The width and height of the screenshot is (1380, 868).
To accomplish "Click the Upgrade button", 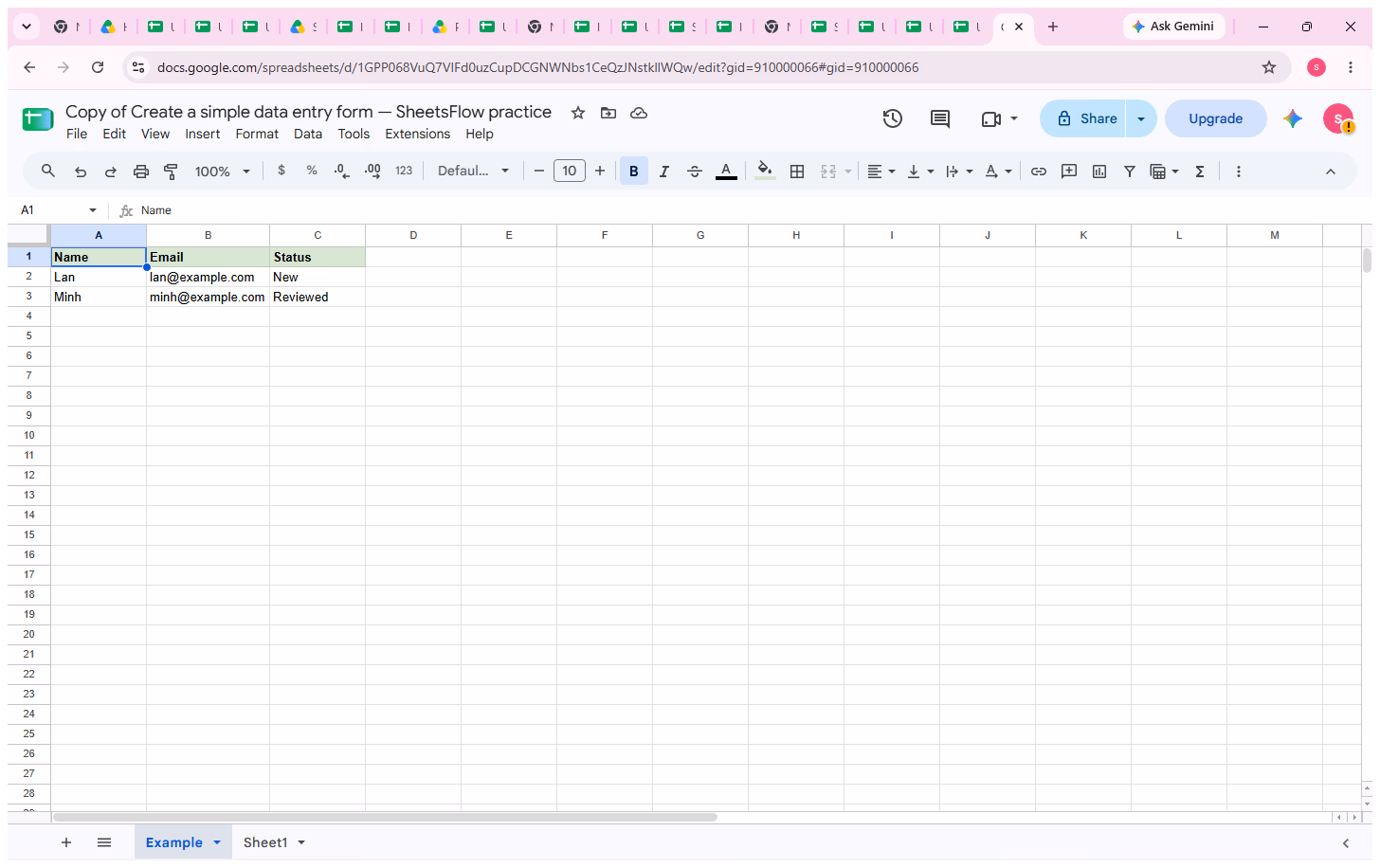I will (1216, 118).
